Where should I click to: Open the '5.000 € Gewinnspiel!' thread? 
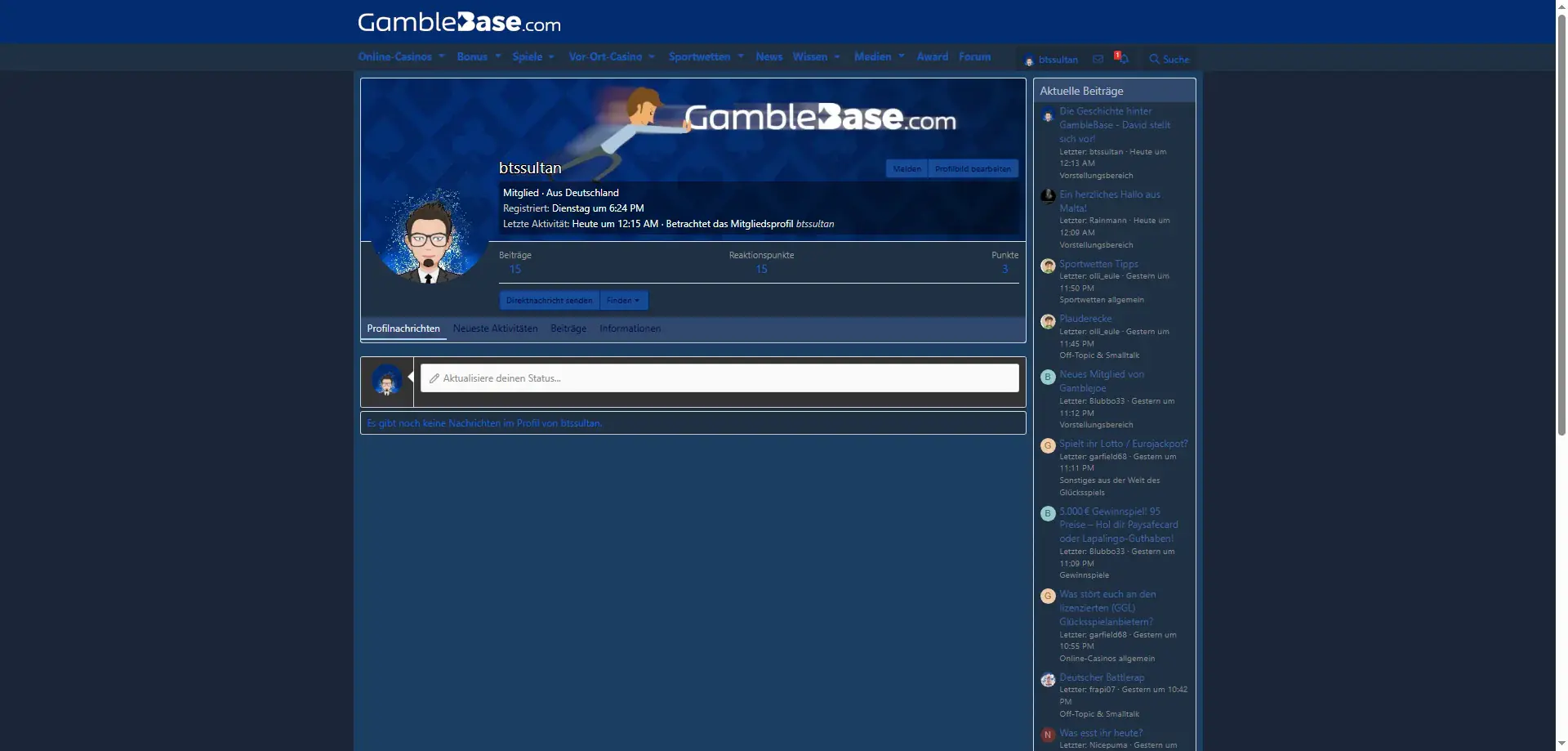pos(1119,525)
